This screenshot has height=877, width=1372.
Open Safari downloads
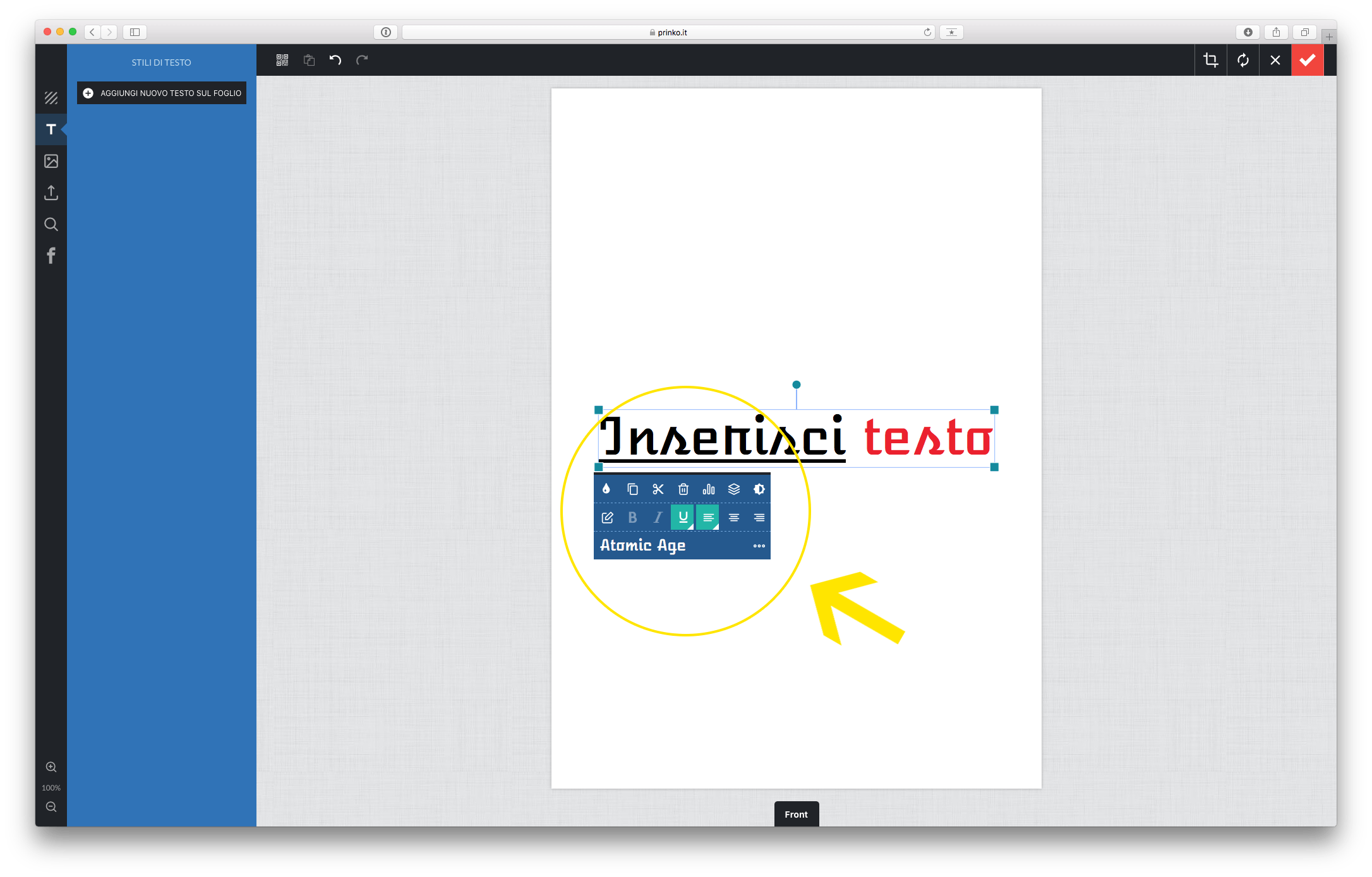click(x=1248, y=32)
